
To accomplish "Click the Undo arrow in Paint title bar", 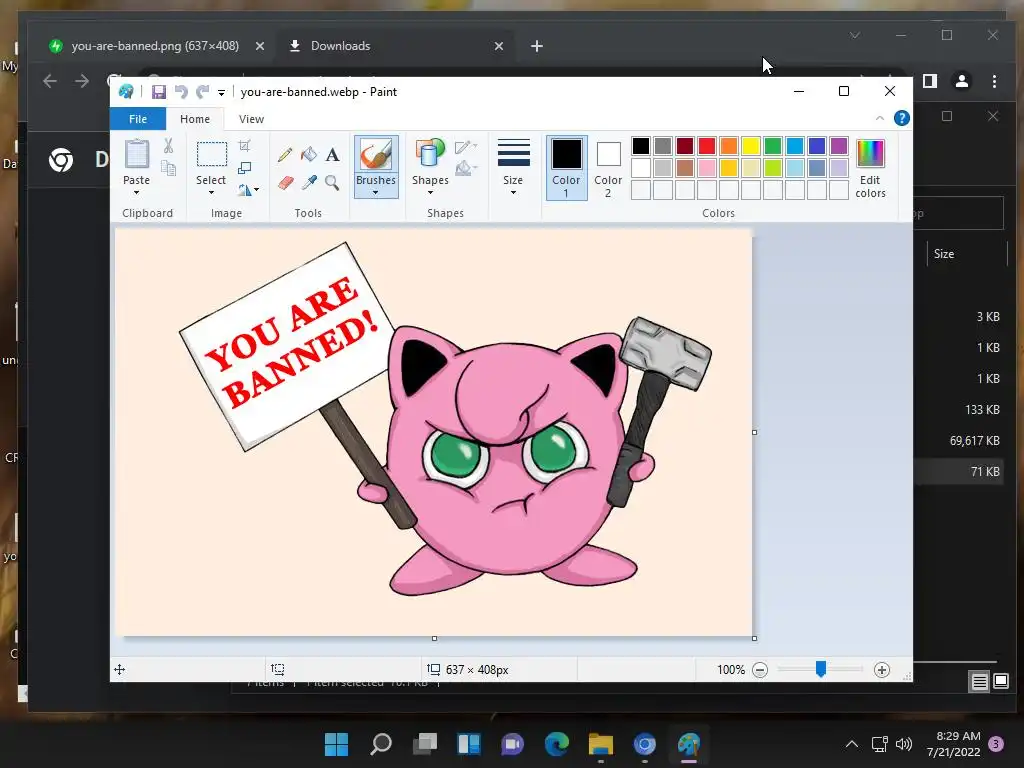I will coord(181,92).
